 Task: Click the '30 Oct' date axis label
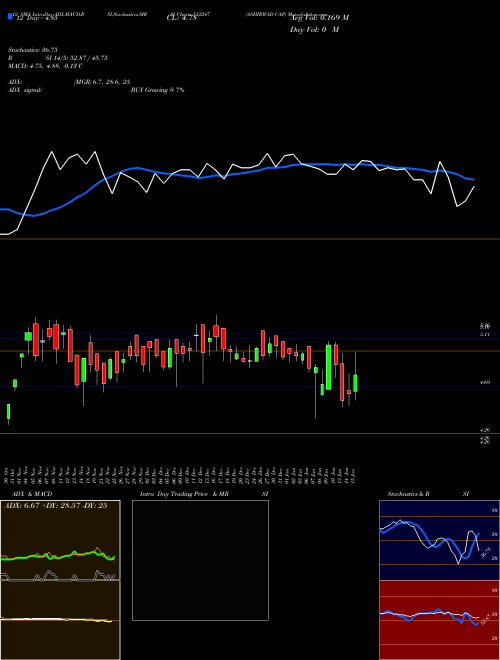[8, 475]
